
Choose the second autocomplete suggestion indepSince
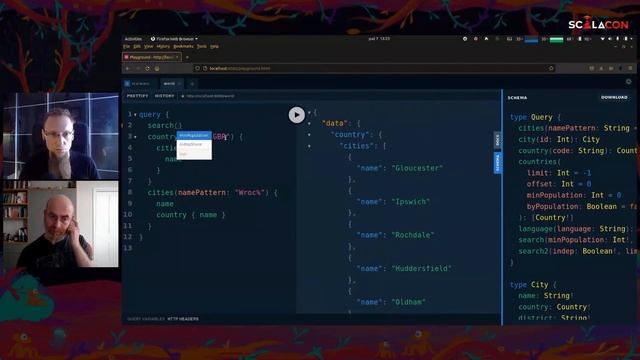tap(194, 144)
